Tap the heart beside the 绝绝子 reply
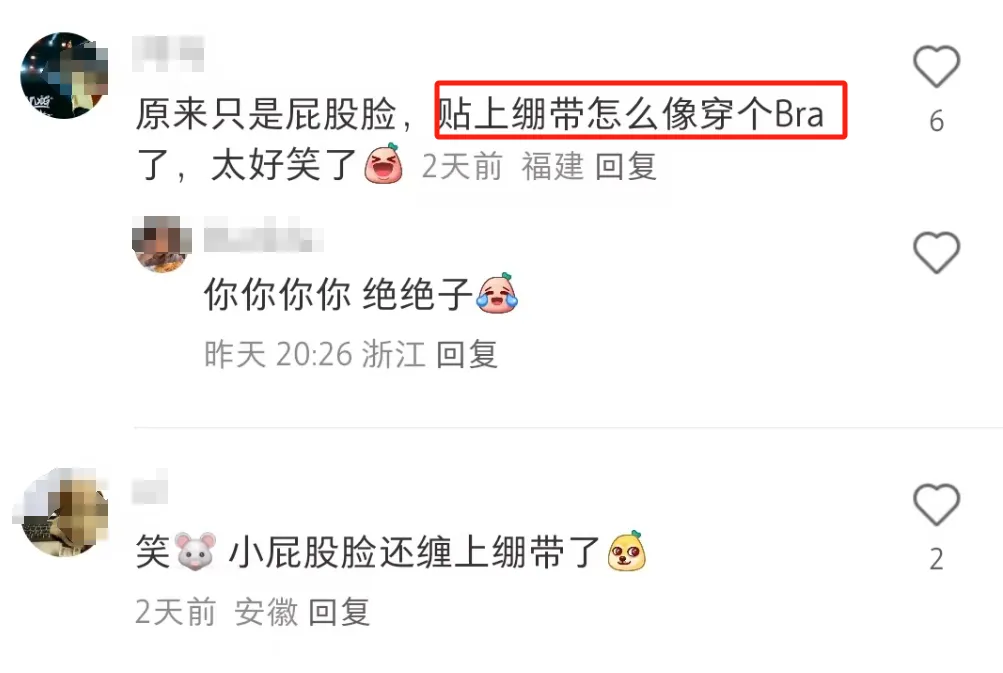Image resolution: width=1003 pixels, height=673 pixels. point(936,253)
